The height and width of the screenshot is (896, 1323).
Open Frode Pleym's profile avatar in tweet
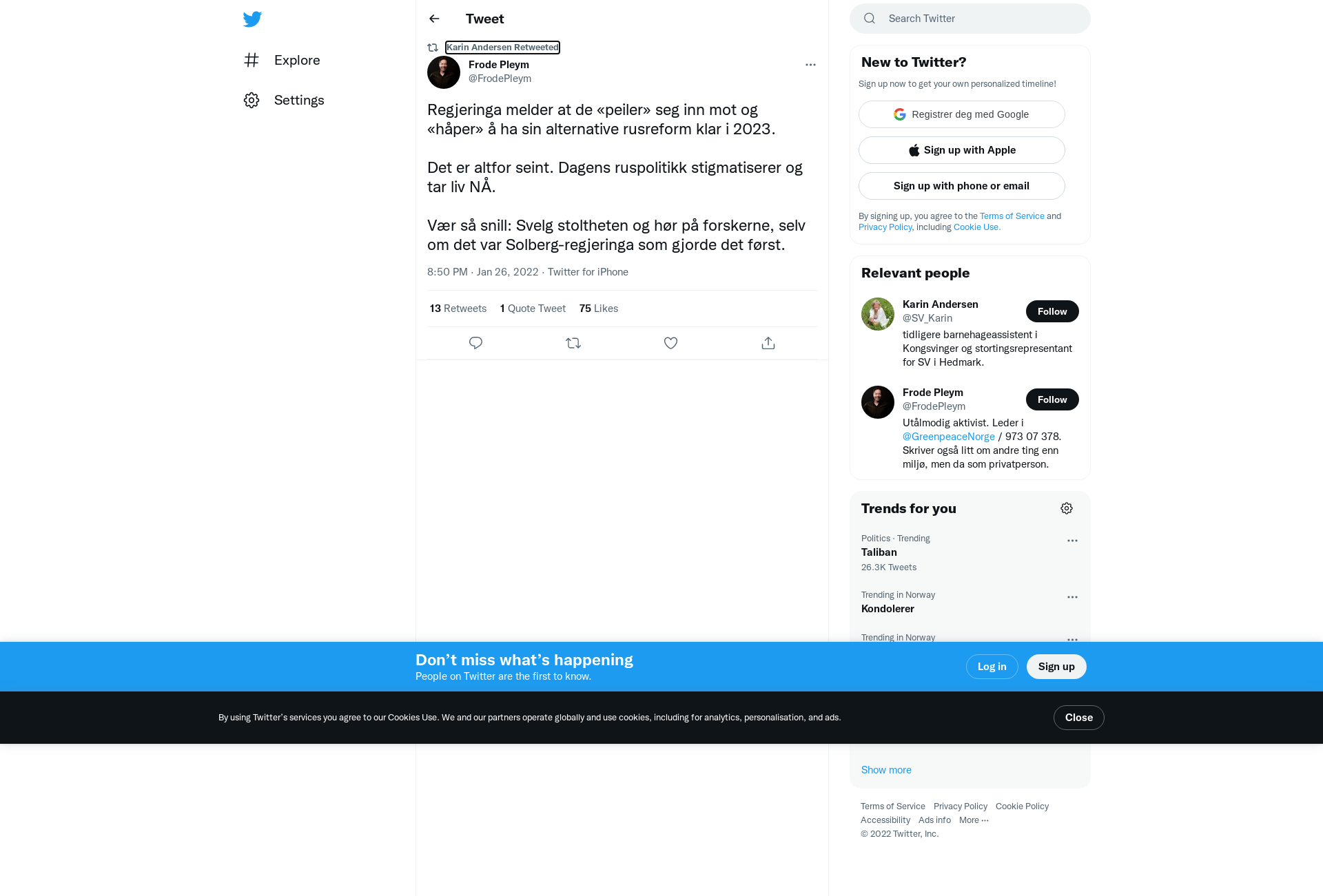point(444,72)
